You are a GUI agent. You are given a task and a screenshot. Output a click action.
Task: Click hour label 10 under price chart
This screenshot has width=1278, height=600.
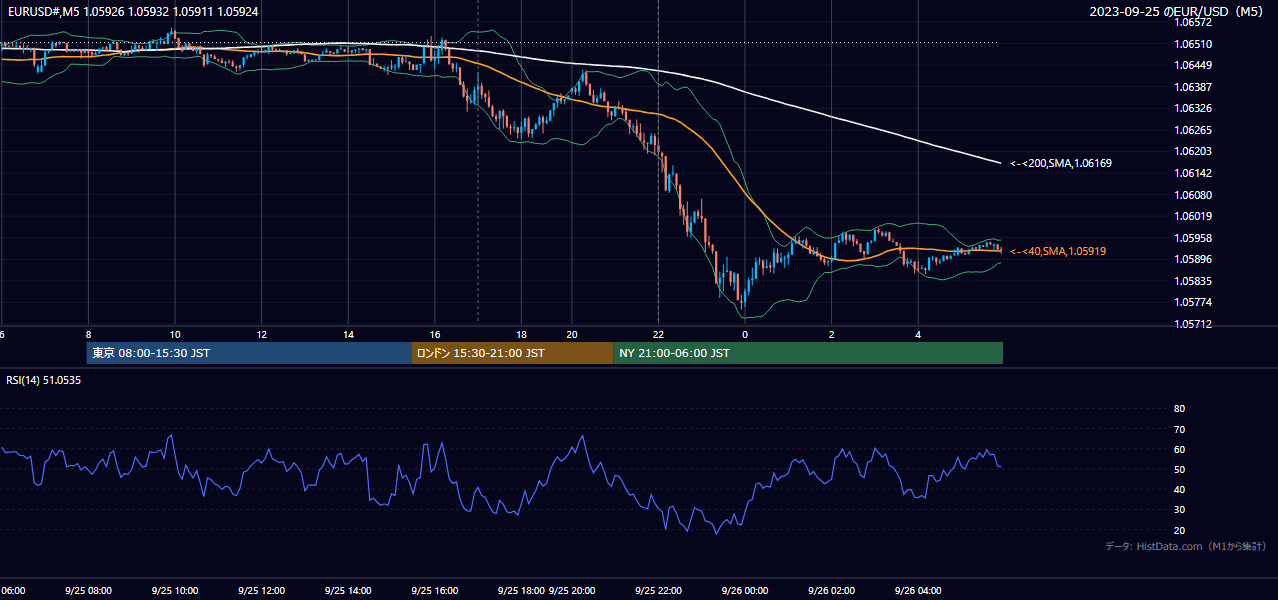(175, 334)
